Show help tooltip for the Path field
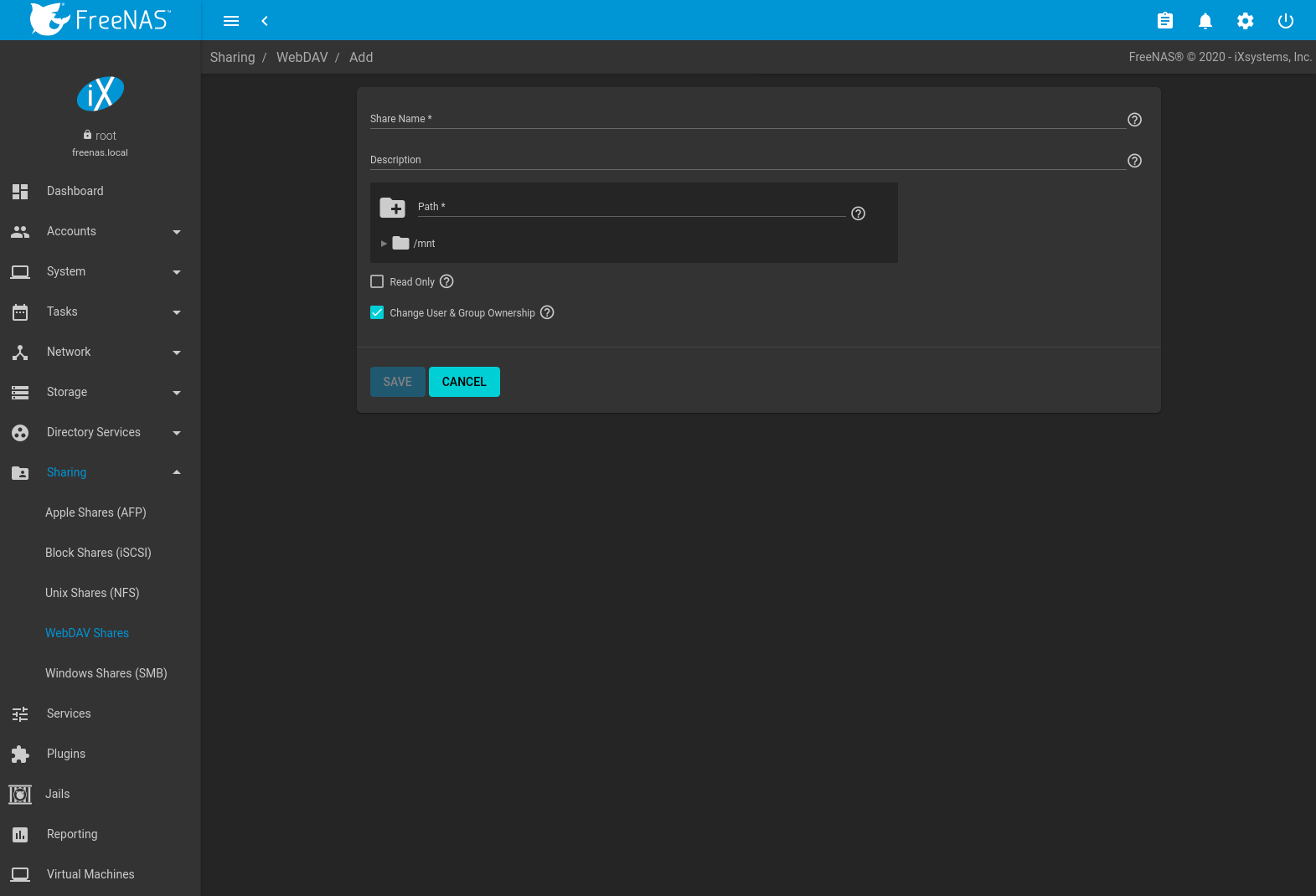This screenshot has width=1316, height=896. pos(858,214)
